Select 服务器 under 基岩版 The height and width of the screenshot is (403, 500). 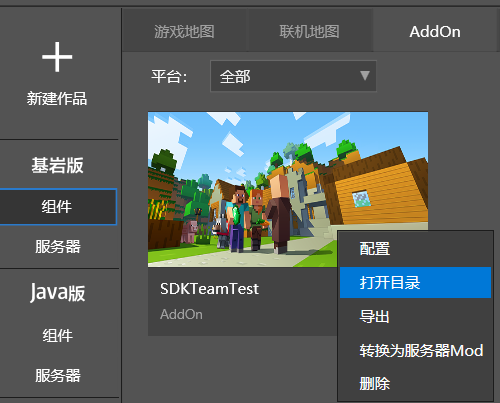pos(58,247)
